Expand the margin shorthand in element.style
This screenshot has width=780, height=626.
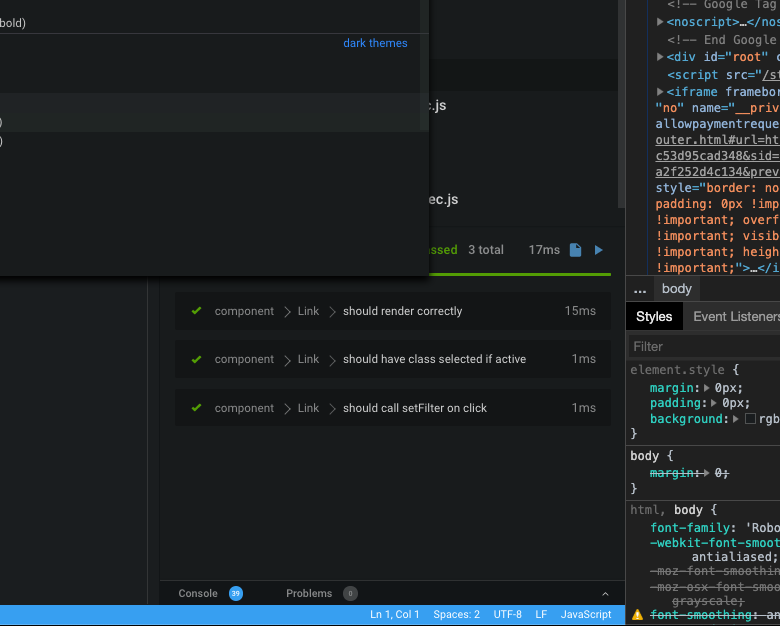(x=707, y=388)
